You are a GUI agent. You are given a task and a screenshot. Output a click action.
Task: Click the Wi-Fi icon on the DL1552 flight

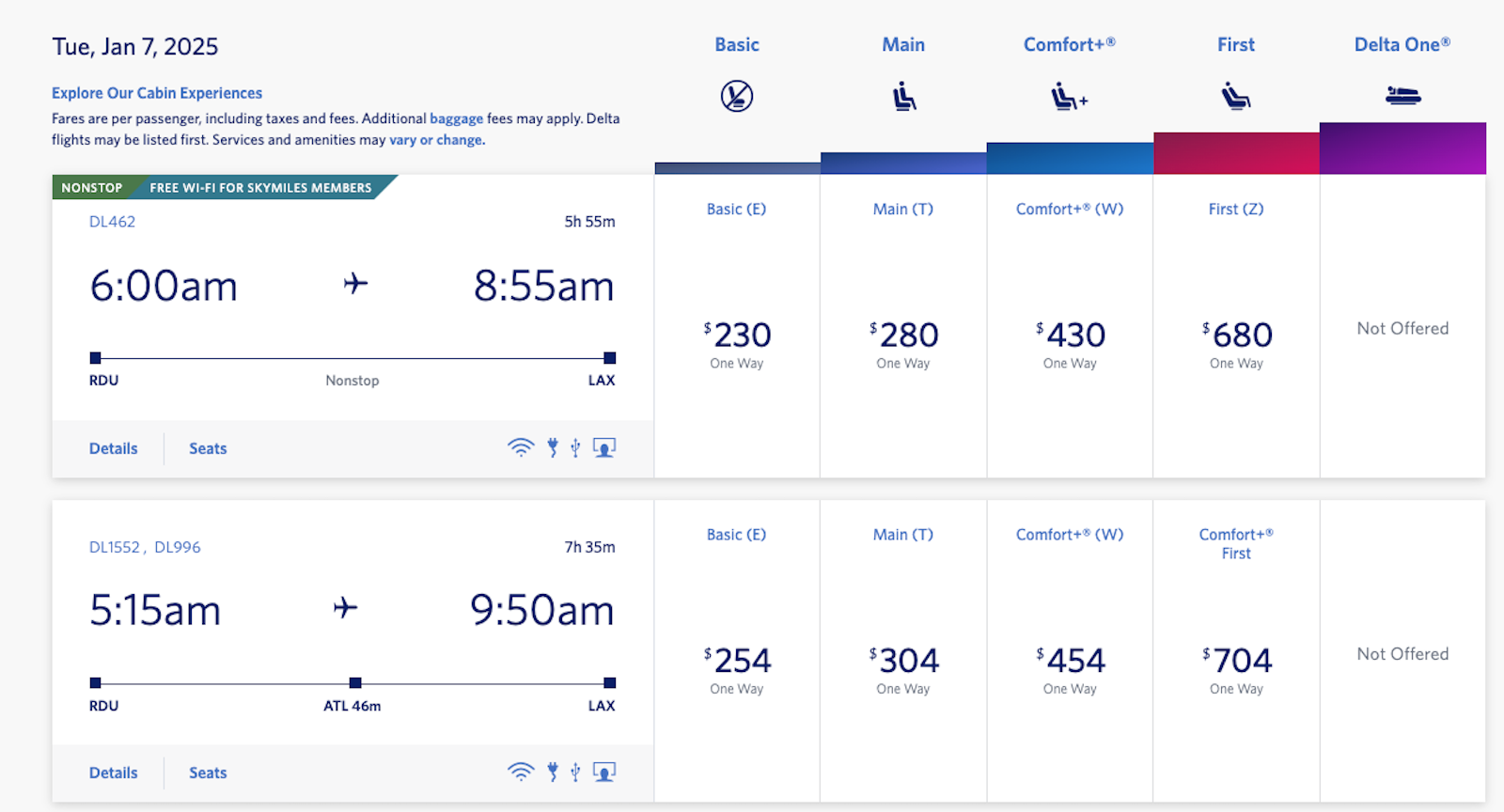(x=520, y=773)
